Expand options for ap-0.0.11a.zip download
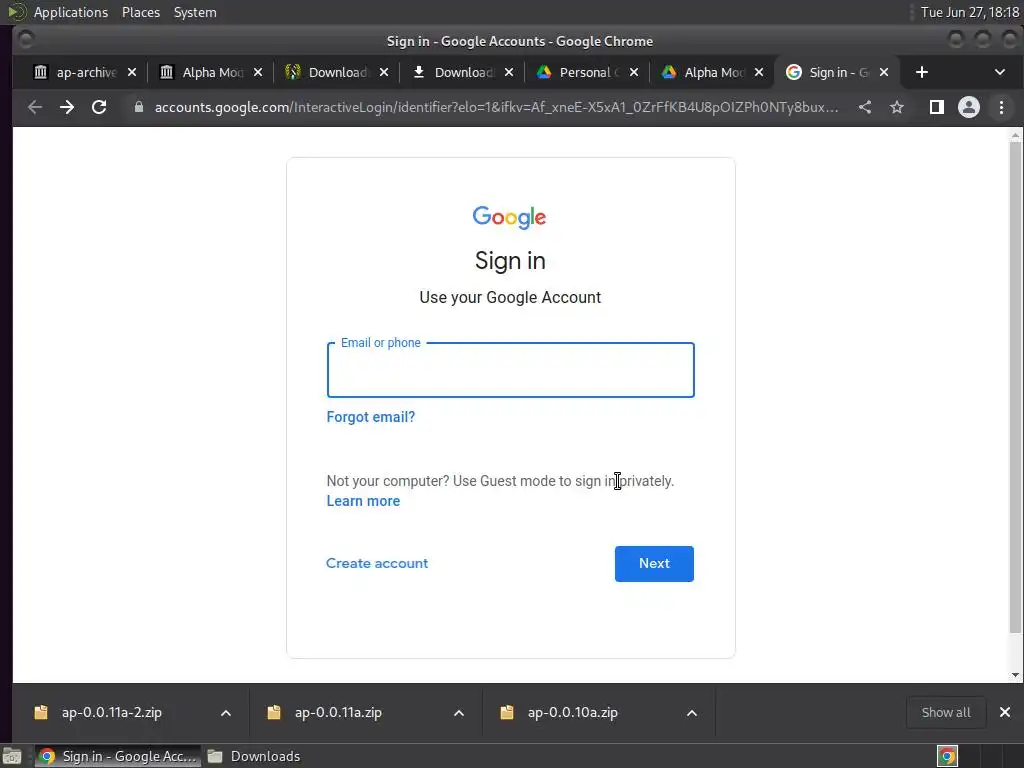This screenshot has width=1024, height=768. click(459, 712)
